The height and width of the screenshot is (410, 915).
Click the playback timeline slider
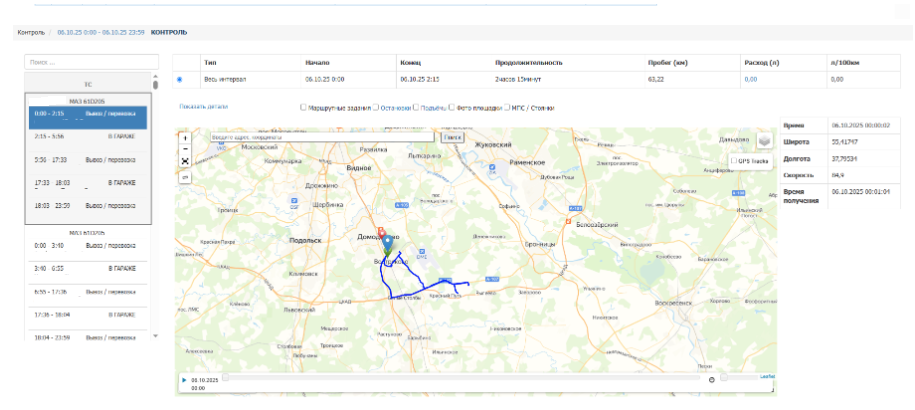tap(460, 379)
